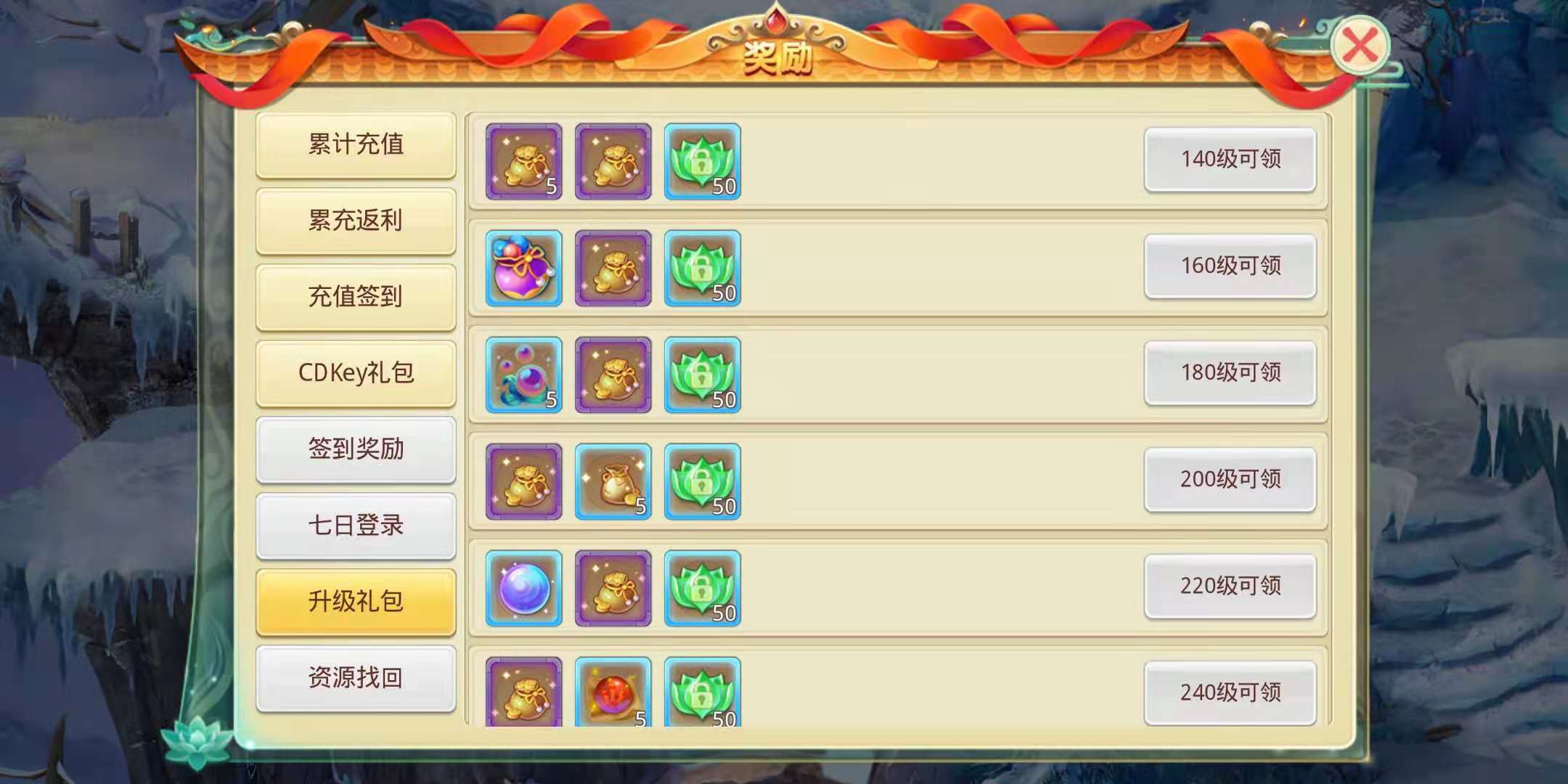
Task: Open the 七日登录 tab
Action: [x=356, y=526]
